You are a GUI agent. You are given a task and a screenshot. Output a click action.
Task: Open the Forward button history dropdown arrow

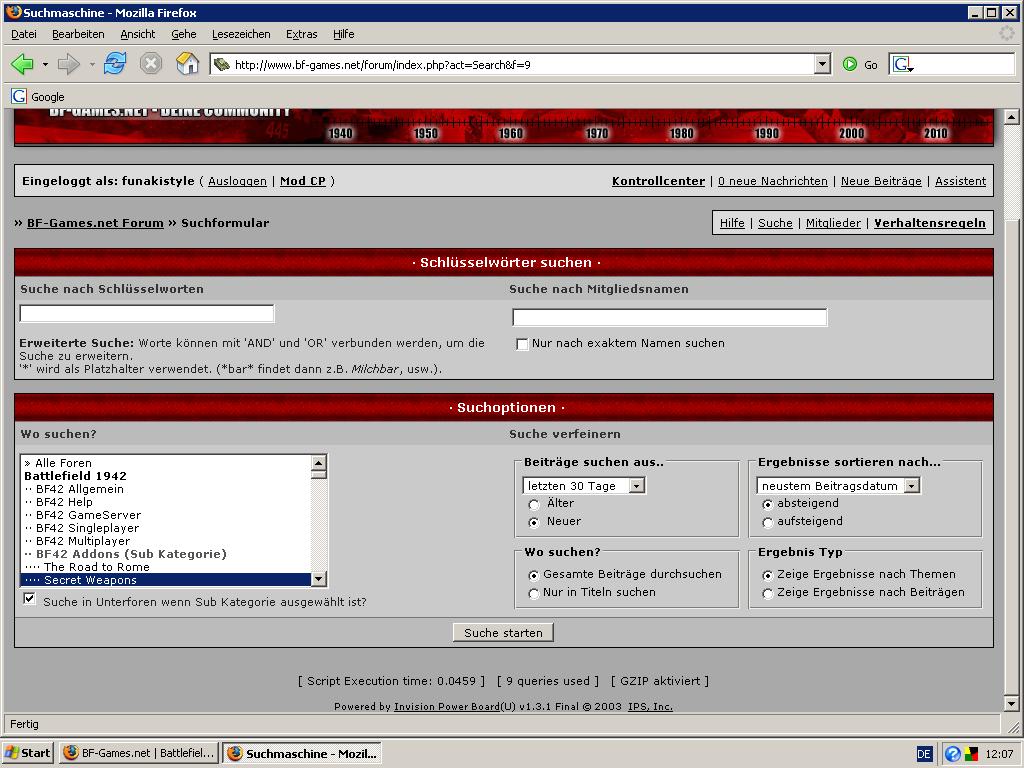coord(92,64)
